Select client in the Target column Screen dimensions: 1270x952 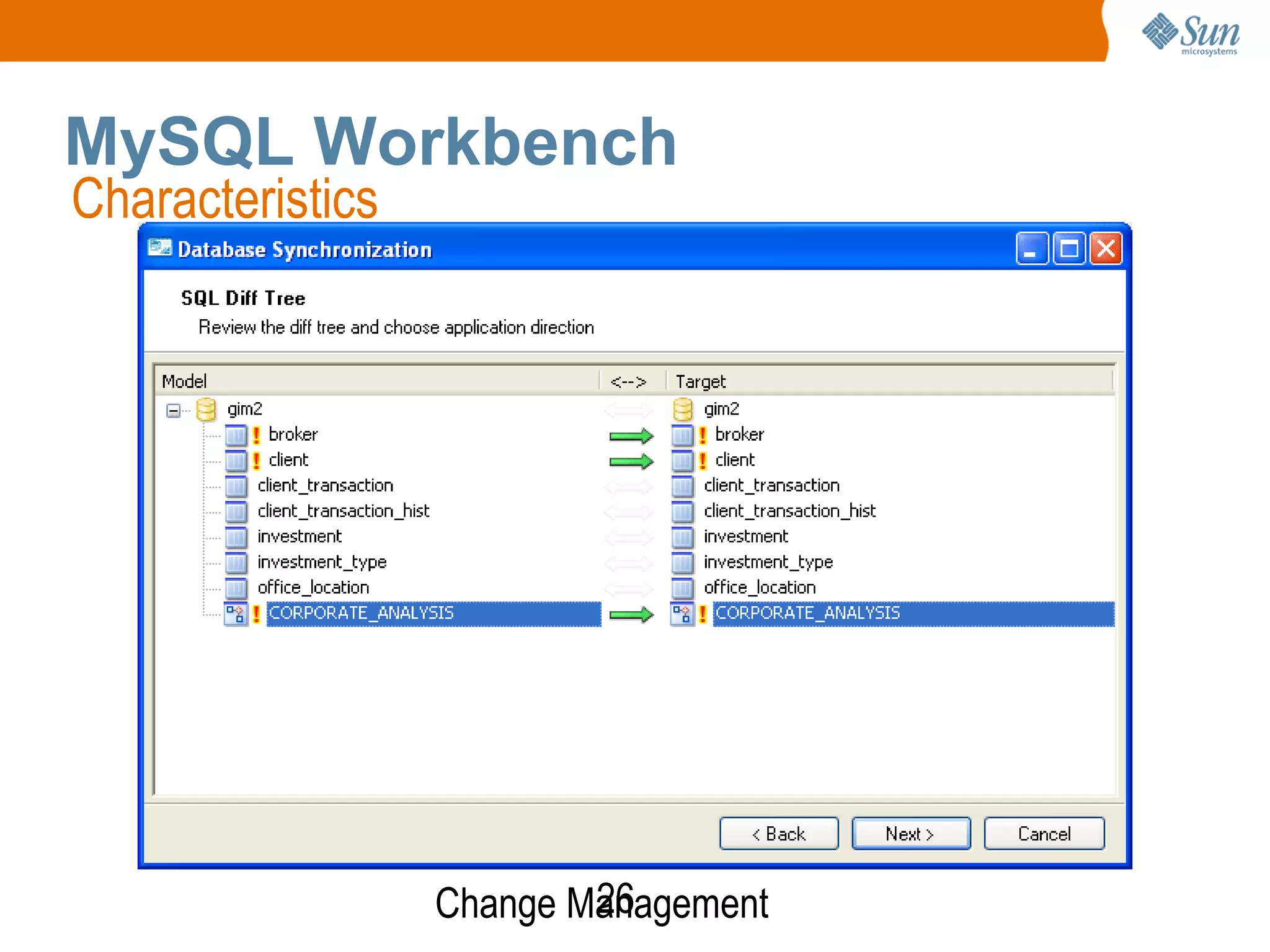coord(735,460)
